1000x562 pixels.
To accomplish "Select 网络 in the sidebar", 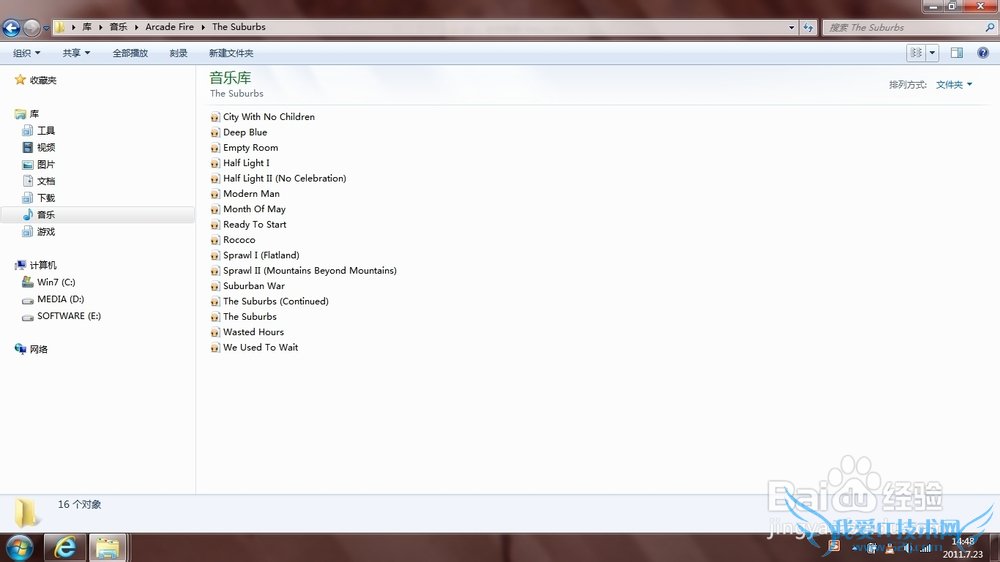I will [31, 349].
